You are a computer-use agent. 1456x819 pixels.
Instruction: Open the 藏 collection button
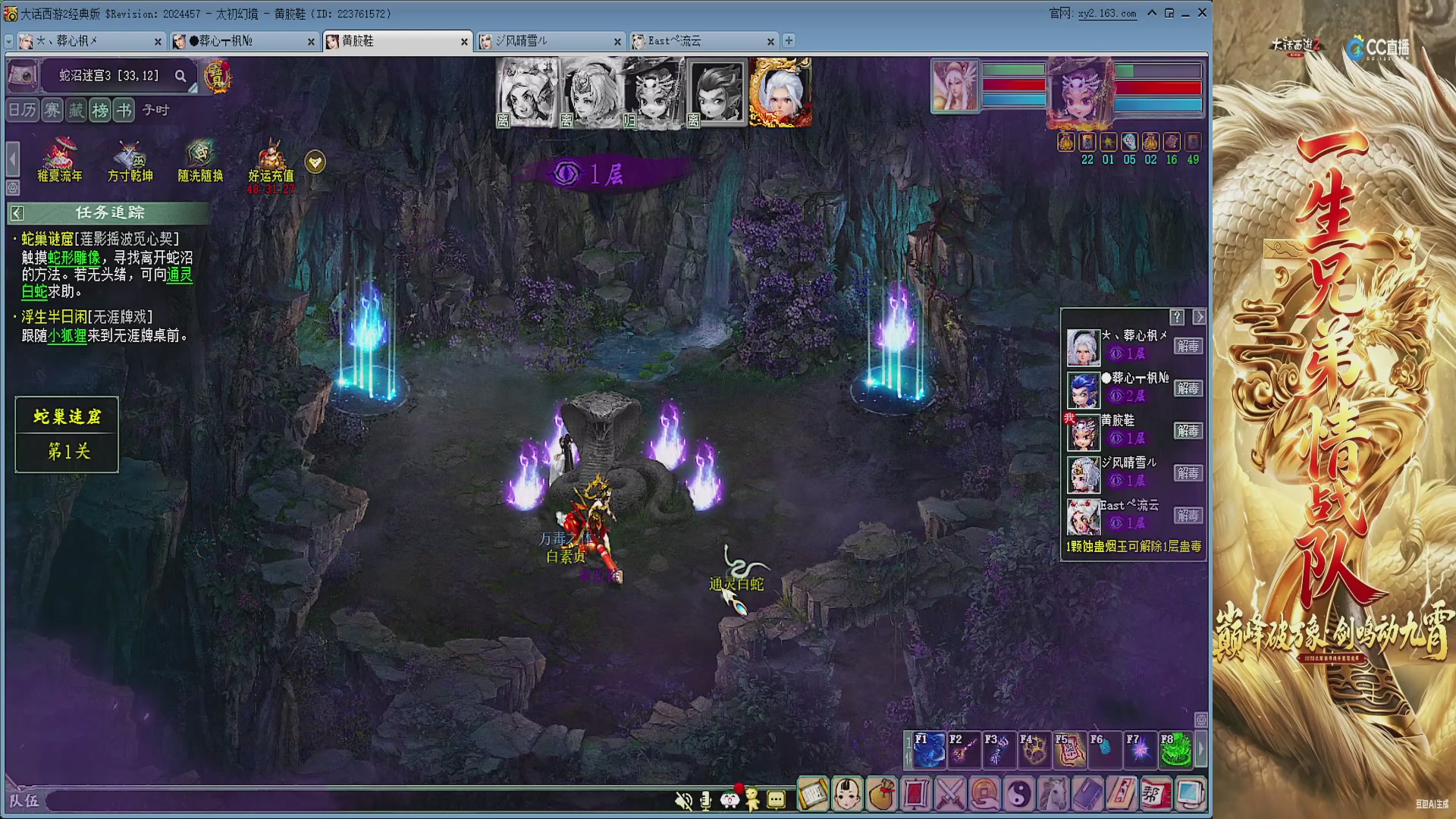click(76, 111)
